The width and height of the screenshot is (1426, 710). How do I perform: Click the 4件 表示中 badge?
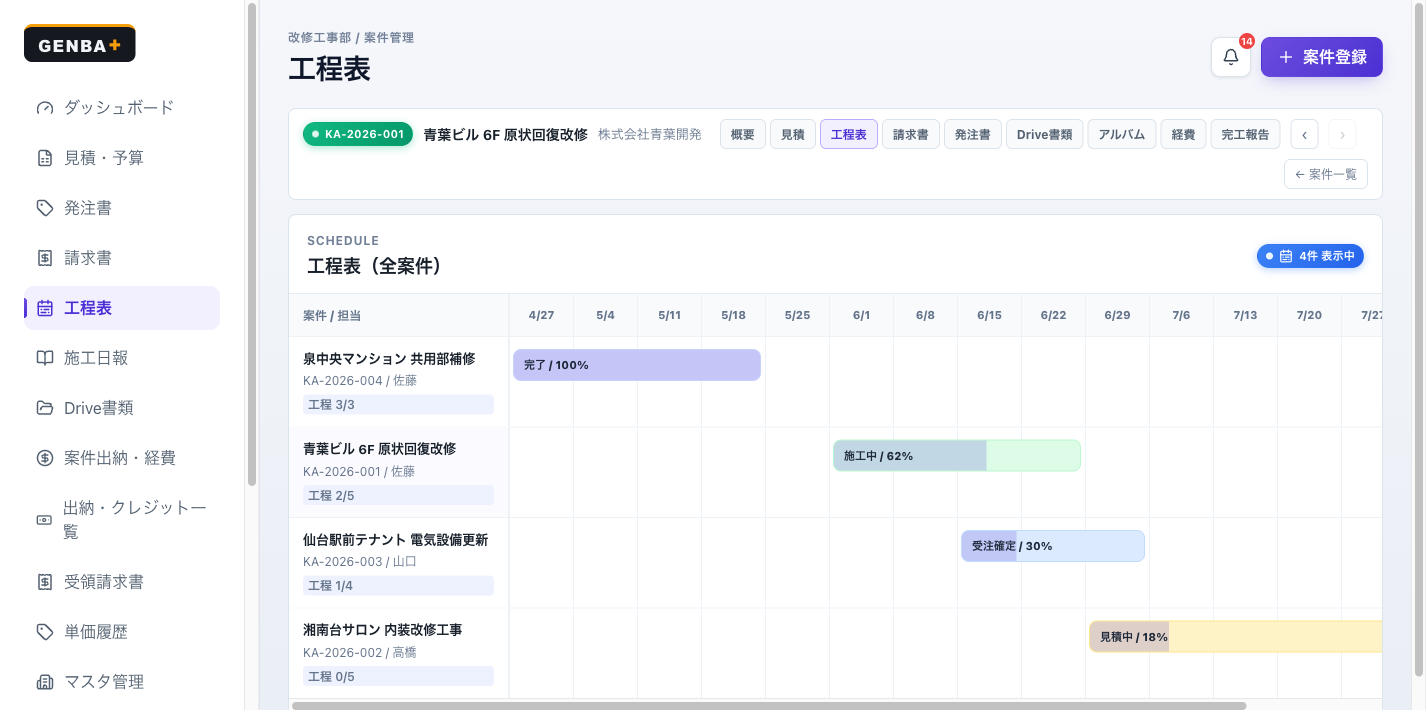[x=1310, y=256]
